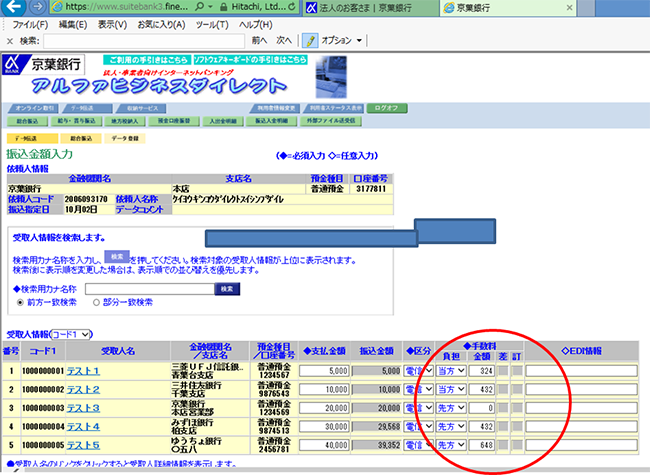
Task: Click the browser forward arrow button
Action: pyautogui.click(x=37, y=7)
